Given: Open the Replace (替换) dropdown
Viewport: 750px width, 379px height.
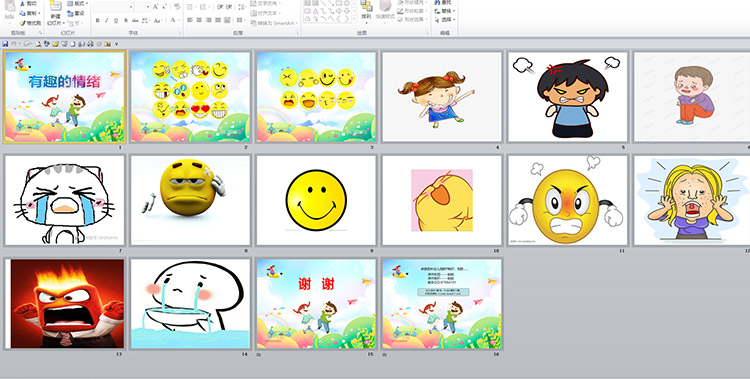Looking at the screenshot, I should [x=445, y=11].
